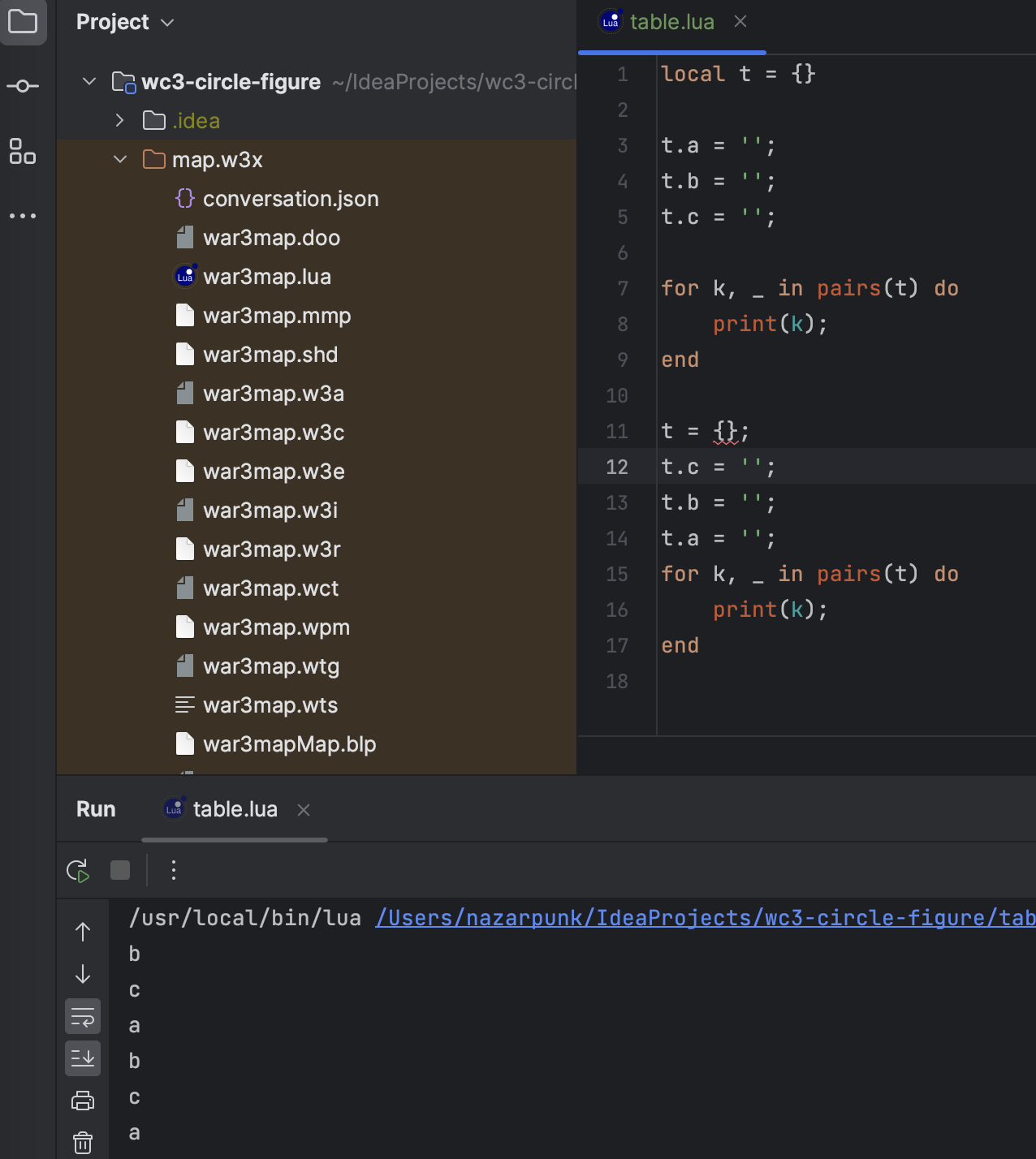Expand the .idea folder
Image resolution: width=1036 pixels, height=1159 pixels.
pos(120,120)
